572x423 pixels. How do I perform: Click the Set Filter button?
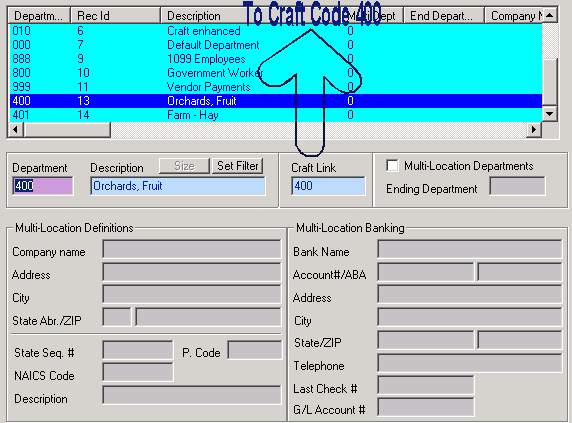(237, 166)
